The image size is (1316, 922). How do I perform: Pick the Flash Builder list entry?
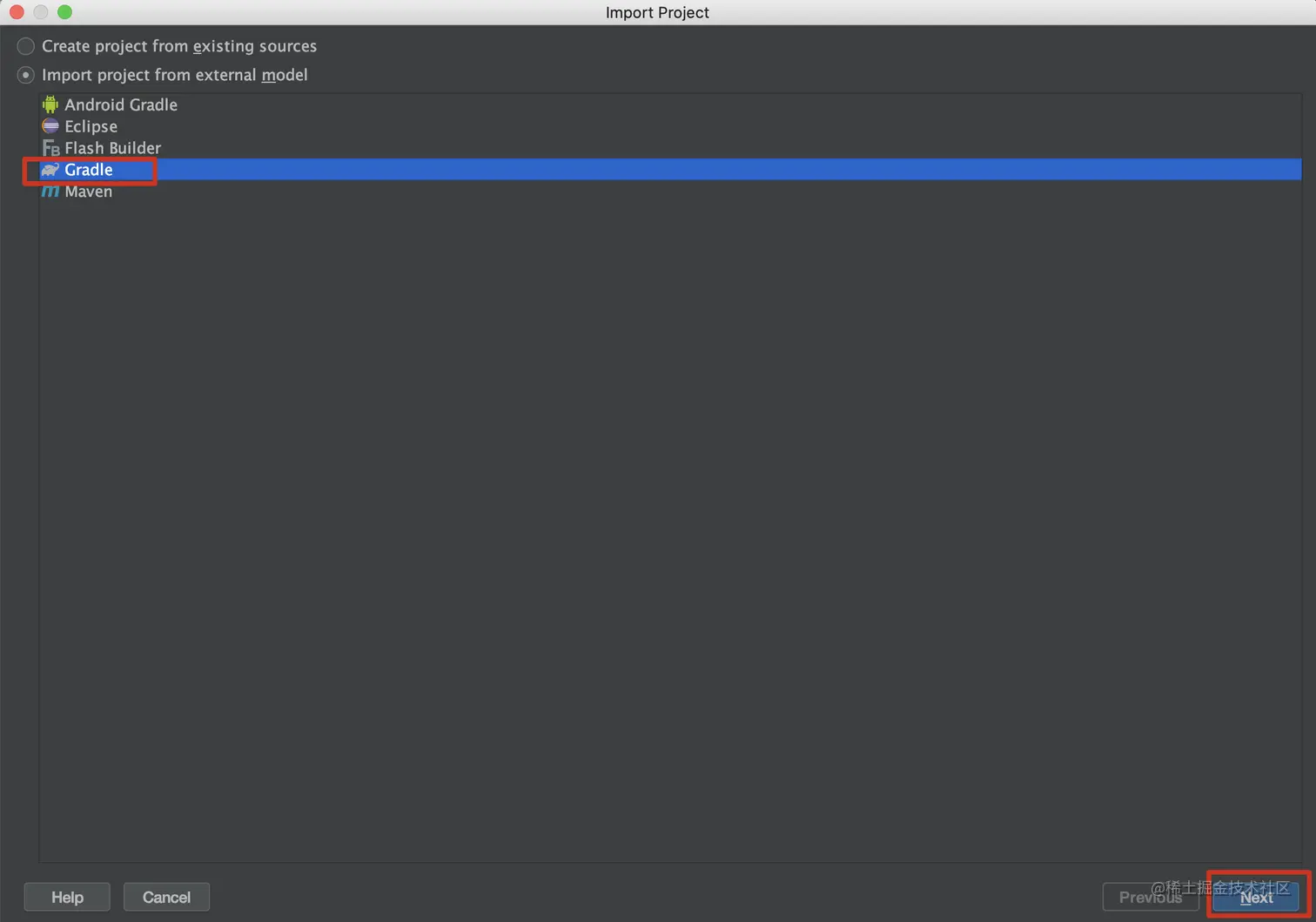[670, 148]
